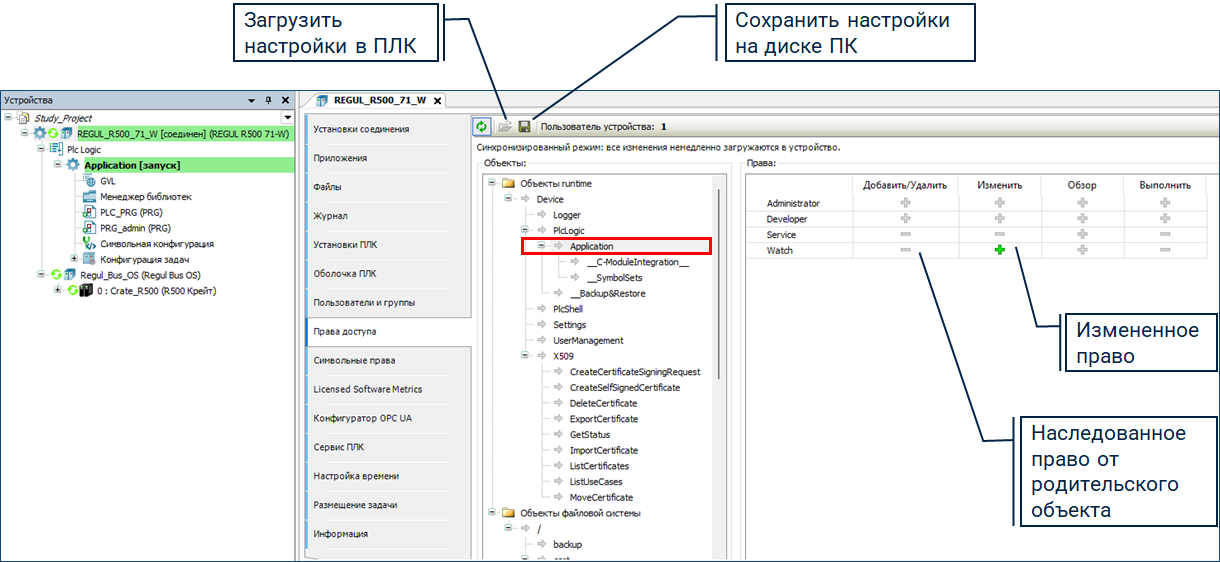Toggle Service group's Обзор right
This screenshot has height=562, width=1220.
[x=1082, y=234]
